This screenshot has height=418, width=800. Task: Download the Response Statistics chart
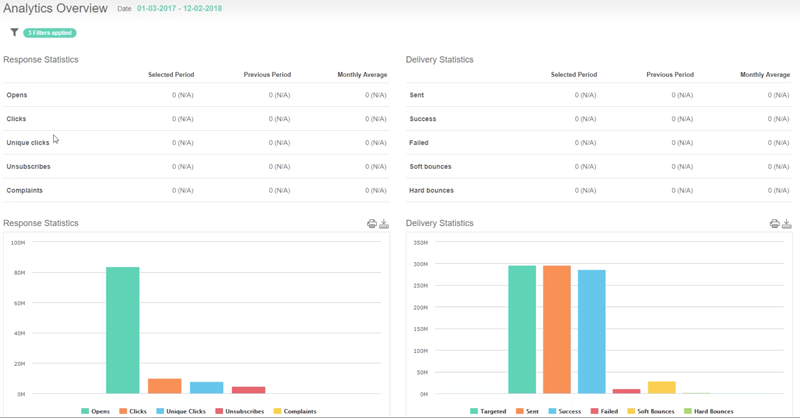pos(384,224)
